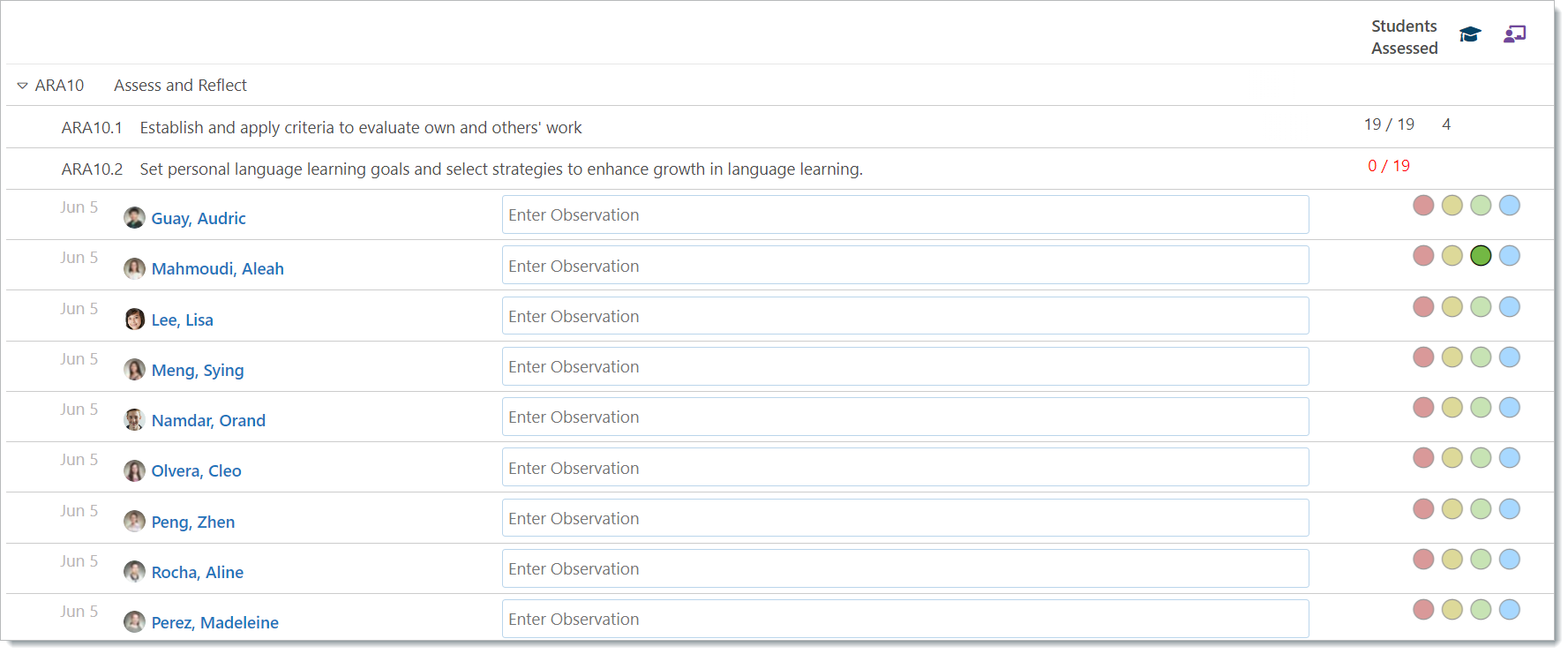Click Madeleine Perez's profile avatar

click(x=134, y=622)
